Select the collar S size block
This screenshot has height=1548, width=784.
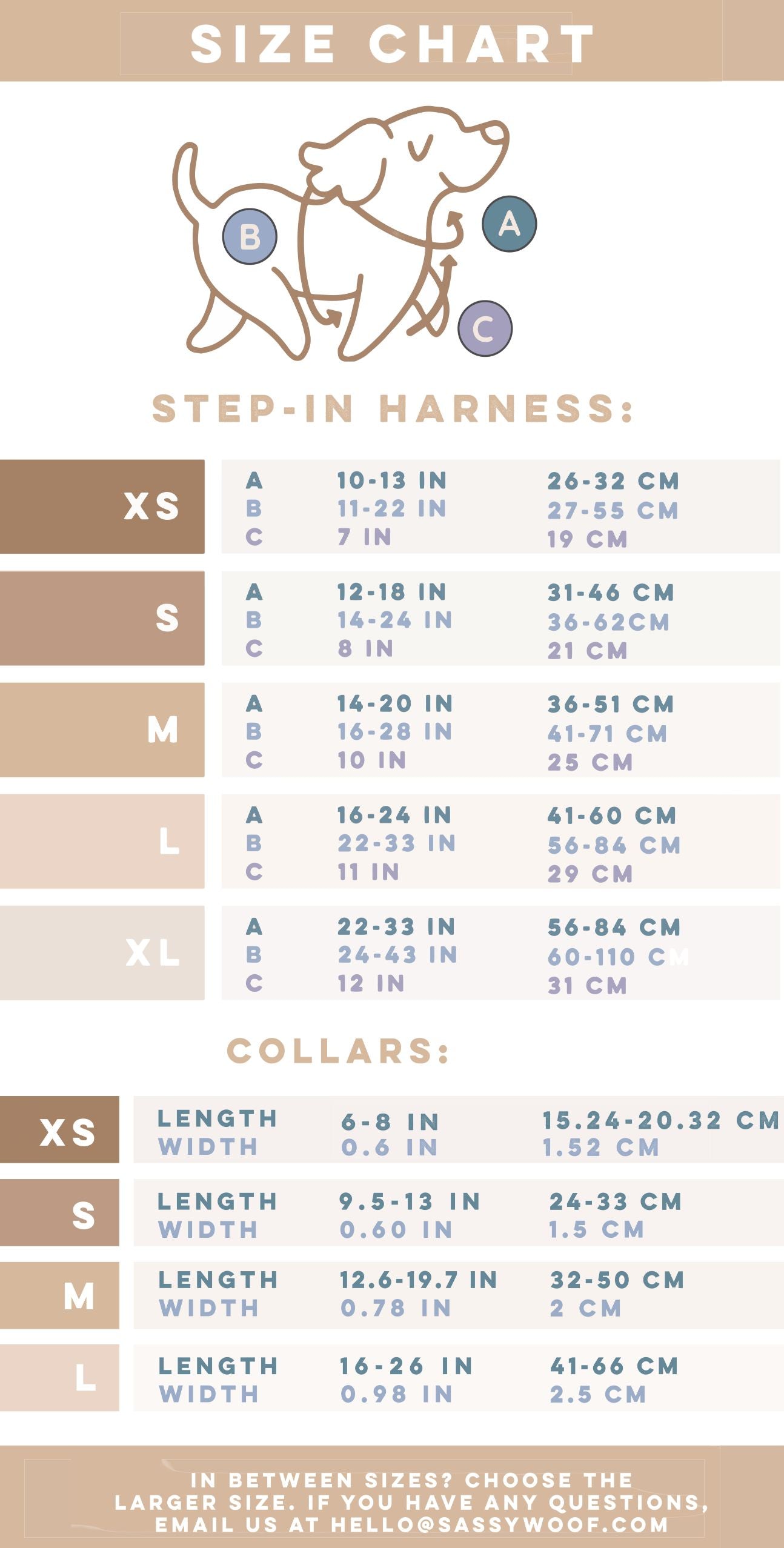coord(59,1212)
